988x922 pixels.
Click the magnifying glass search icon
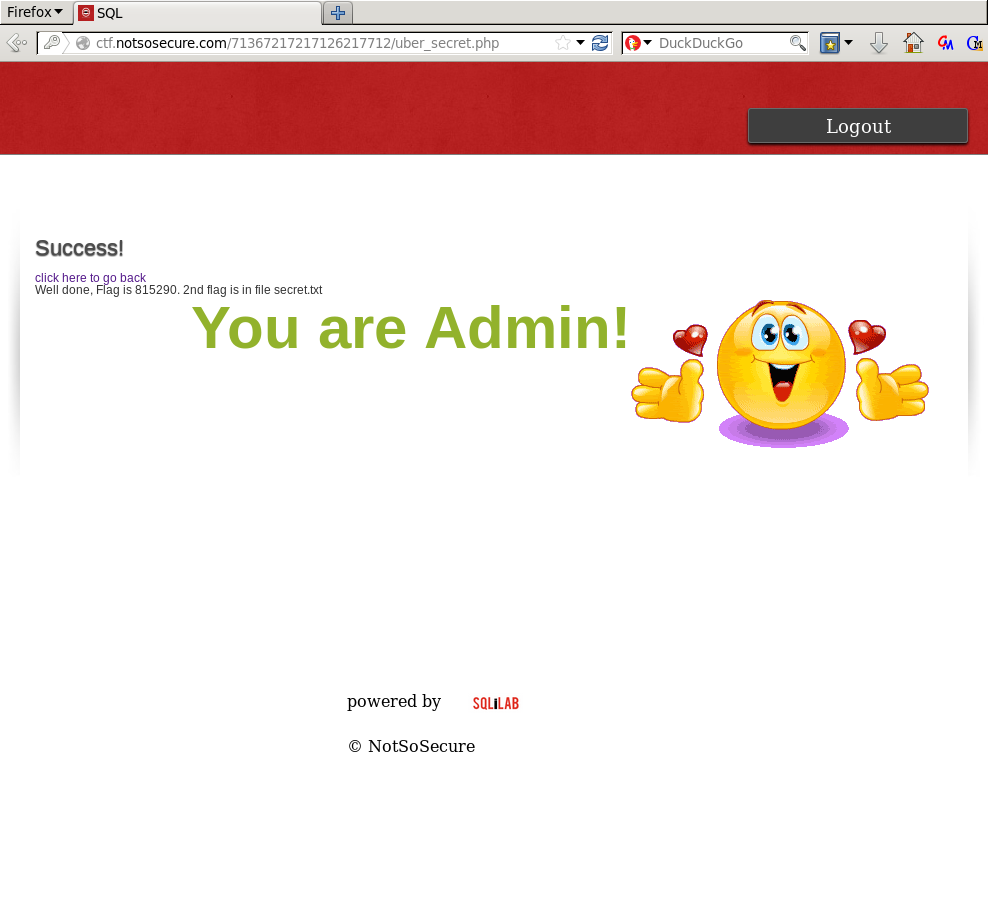point(798,43)
